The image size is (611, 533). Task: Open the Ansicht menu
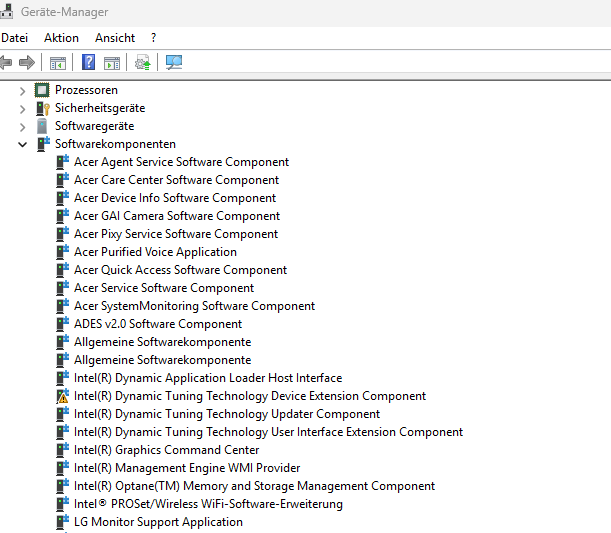115,38
